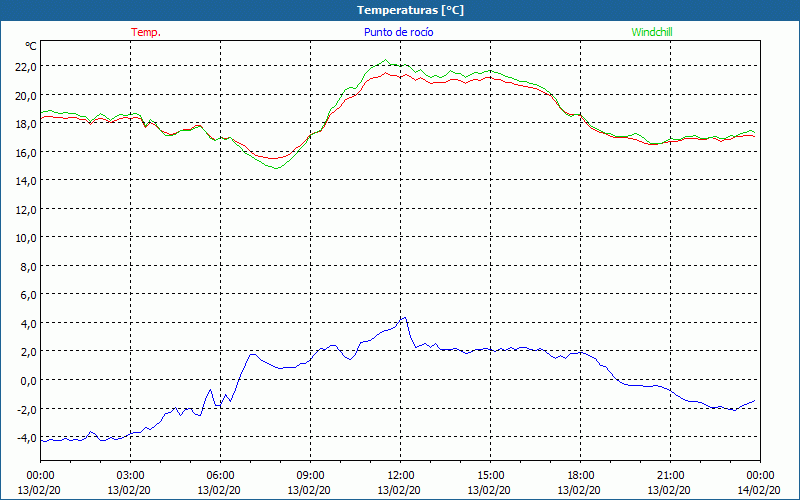The width and height of the screenshot is (800, 500).
Task: Click the '0,0' y-axis value
Action: point(29,381)
